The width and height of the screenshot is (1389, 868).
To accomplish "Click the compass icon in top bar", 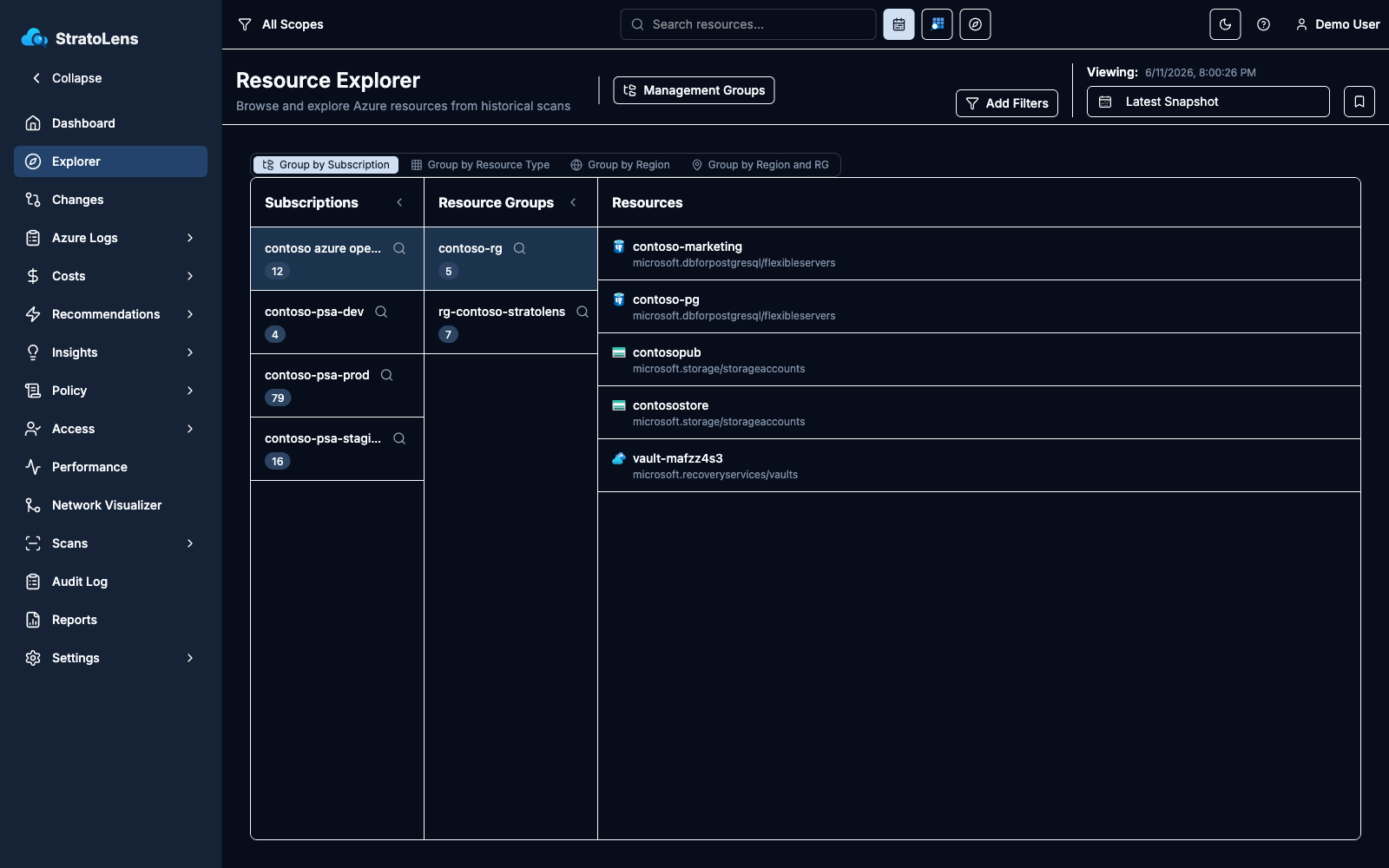I will point(975,24).
